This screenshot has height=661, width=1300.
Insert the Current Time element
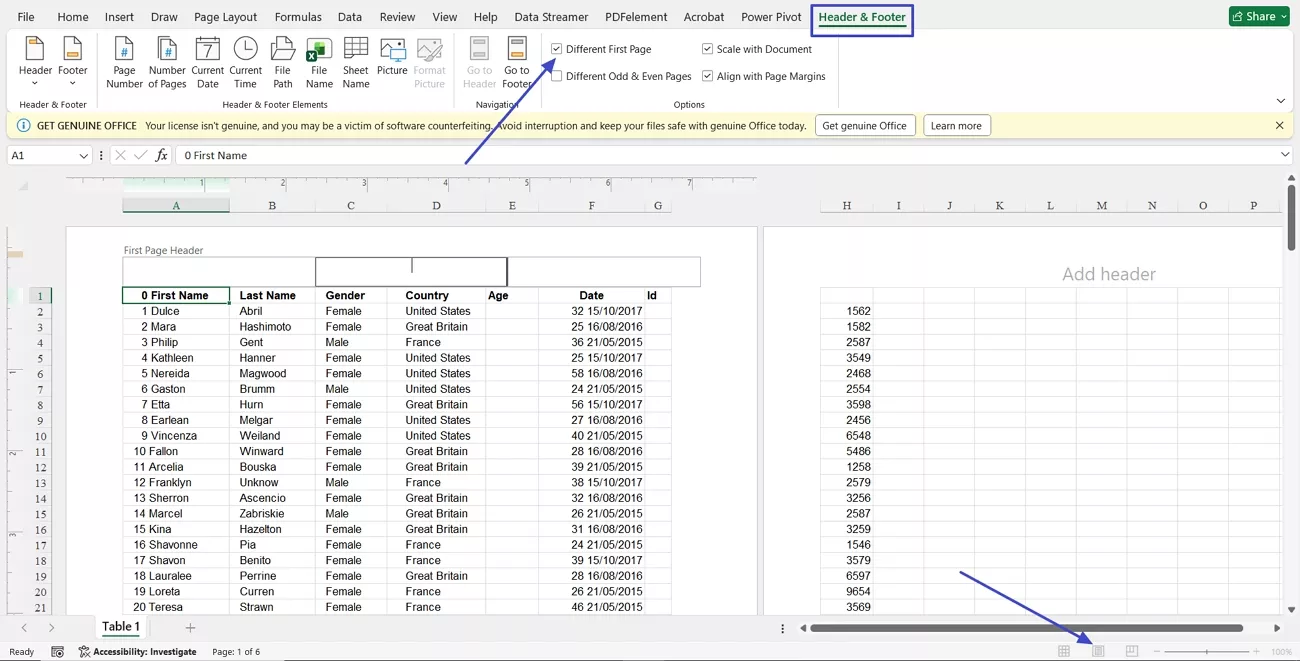[x=245, y=62]
